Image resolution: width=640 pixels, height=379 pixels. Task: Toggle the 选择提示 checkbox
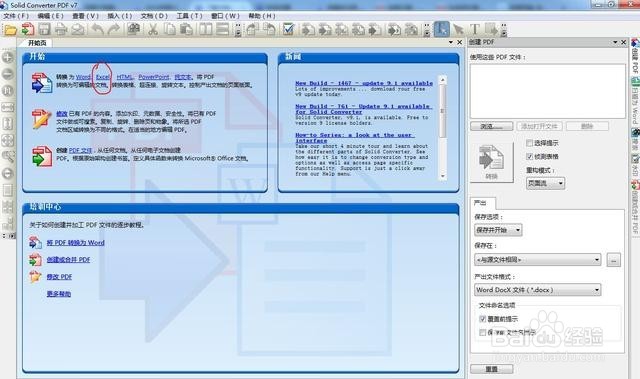coord(529,143)
